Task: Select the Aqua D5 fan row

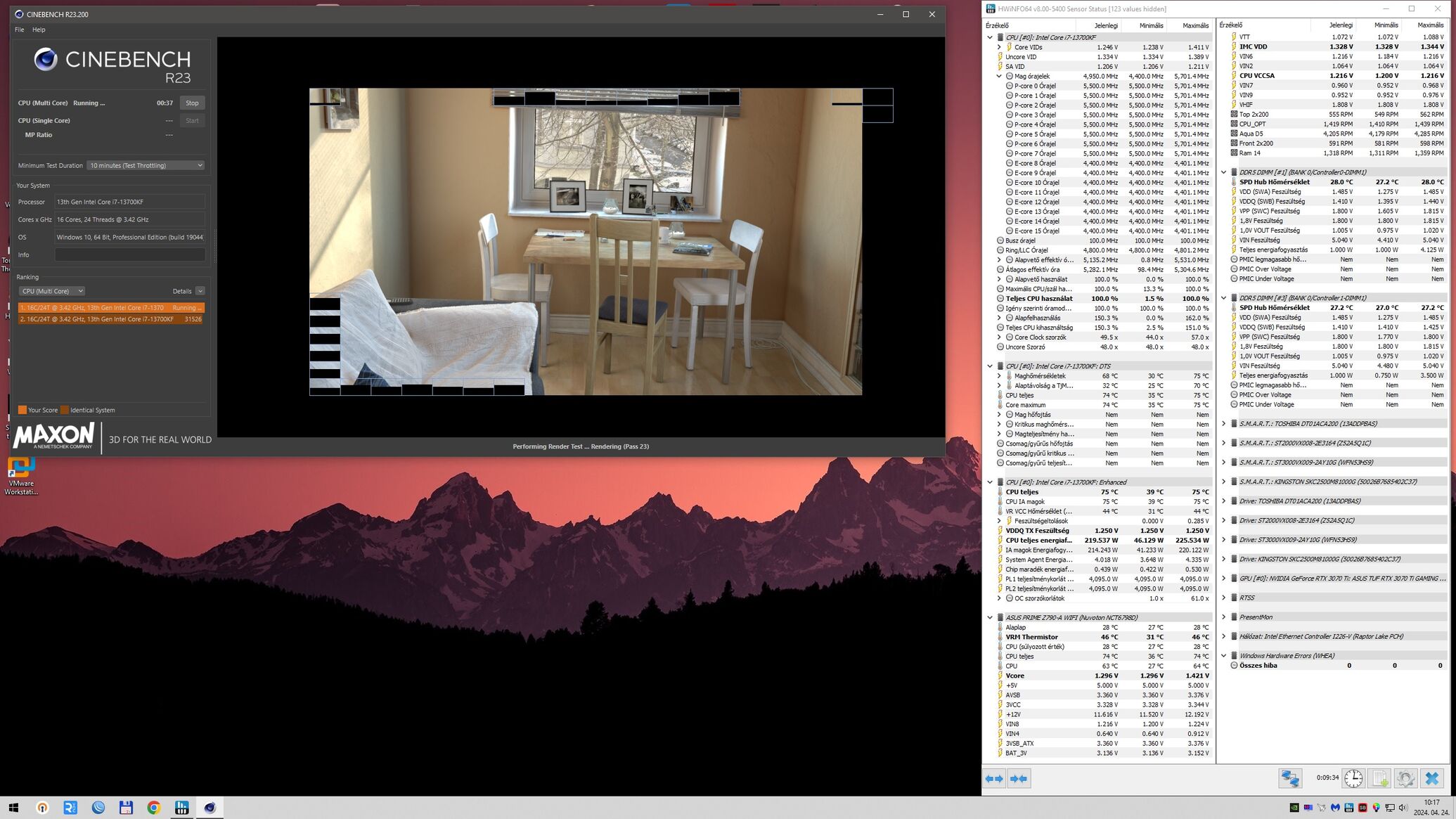Action: tap(1337, 134)
